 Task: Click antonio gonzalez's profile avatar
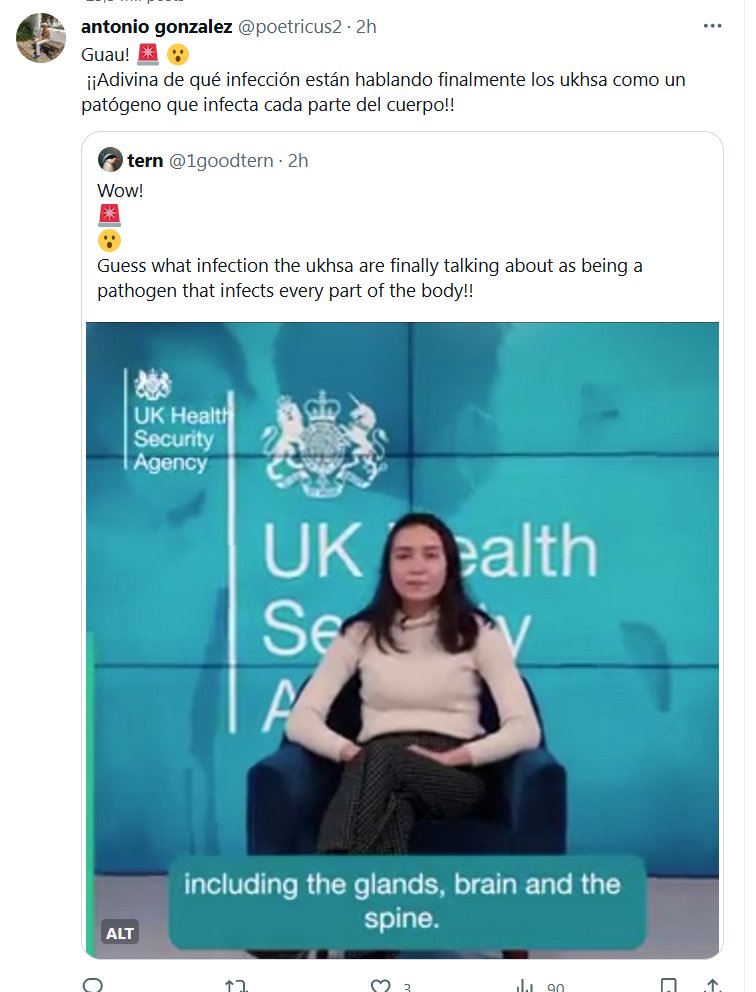pos(42,37)
